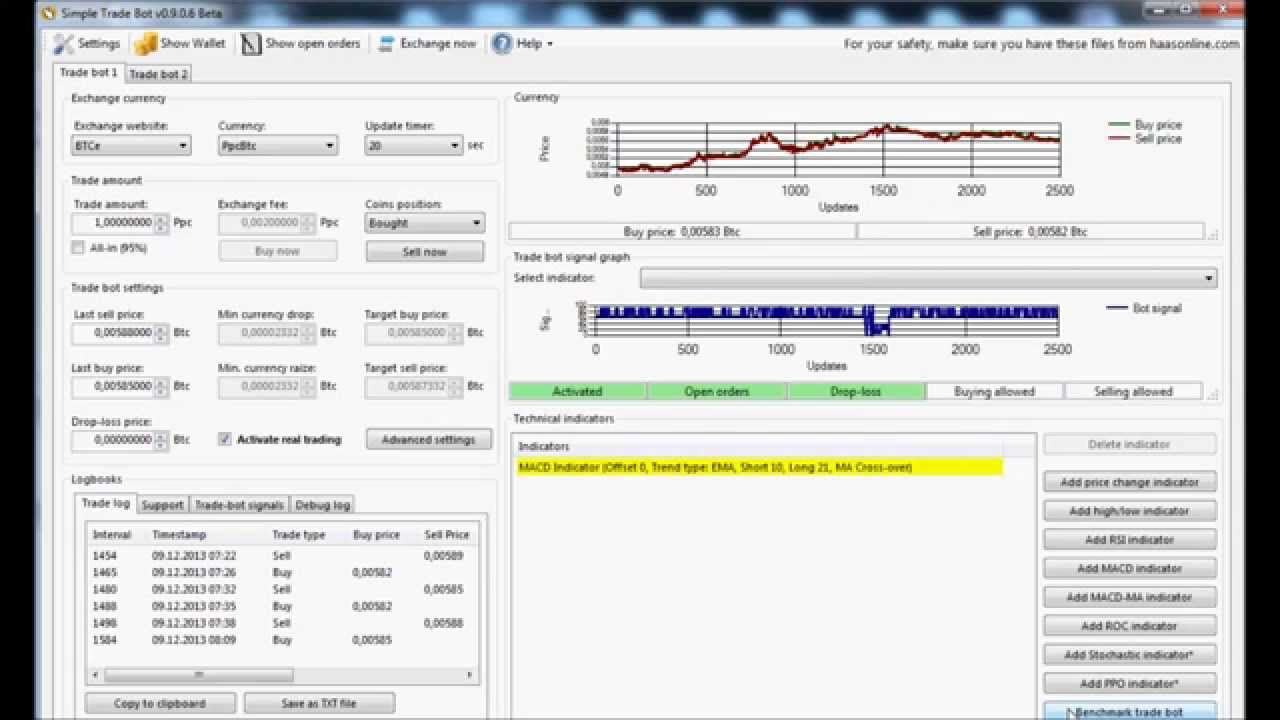Click the Buy price legend entry

[1145, 125]
